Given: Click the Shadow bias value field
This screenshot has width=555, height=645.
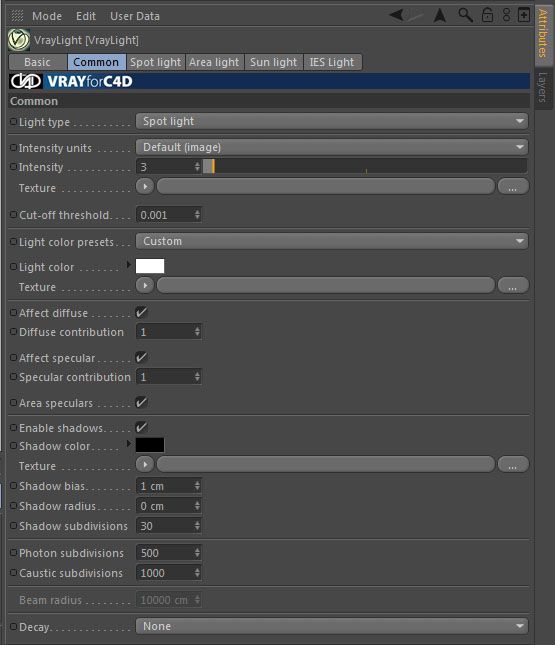Looking at the screenshot, I should 165,486.
